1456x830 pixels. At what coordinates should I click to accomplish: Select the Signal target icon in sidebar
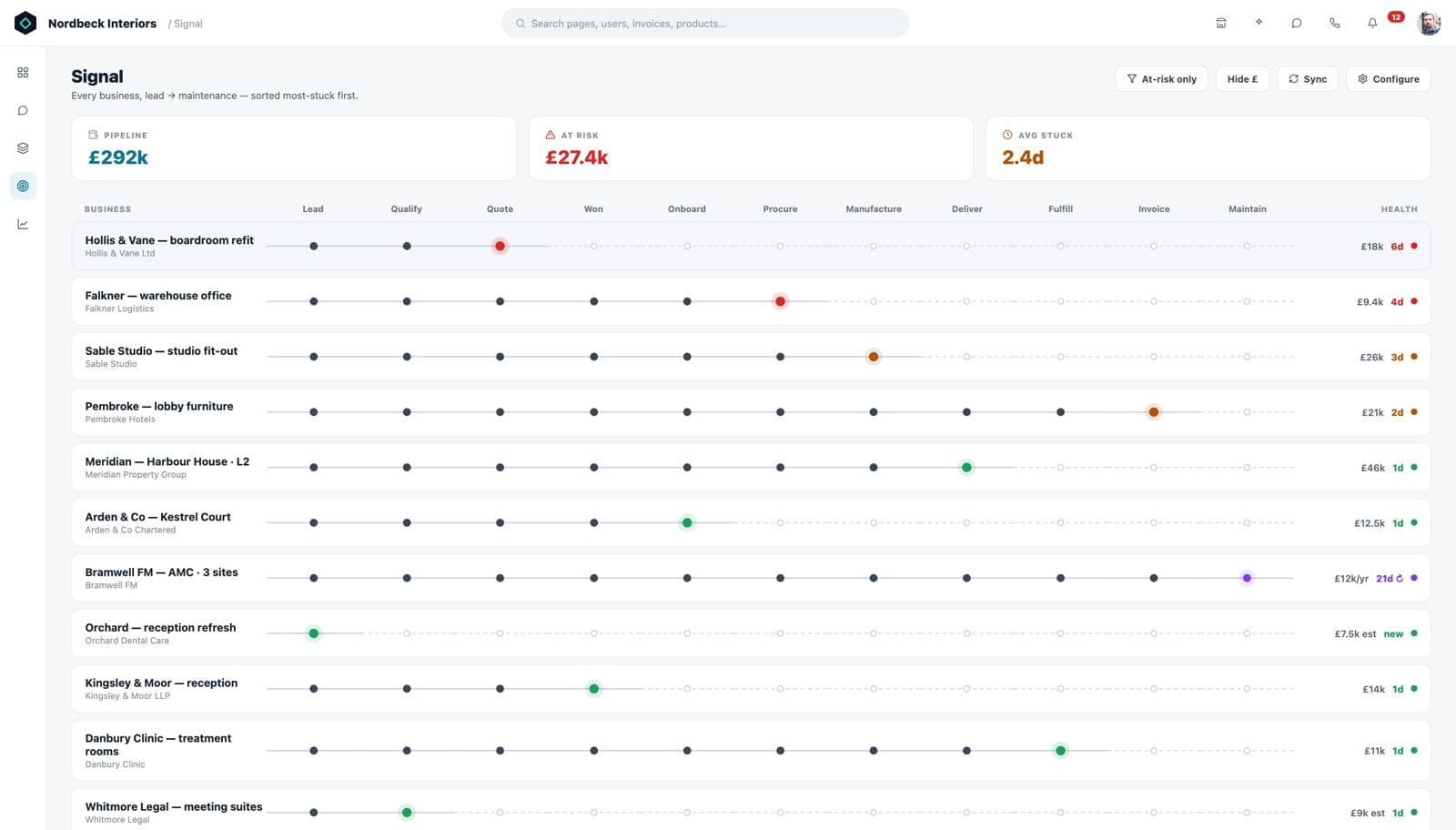(23, 186)
